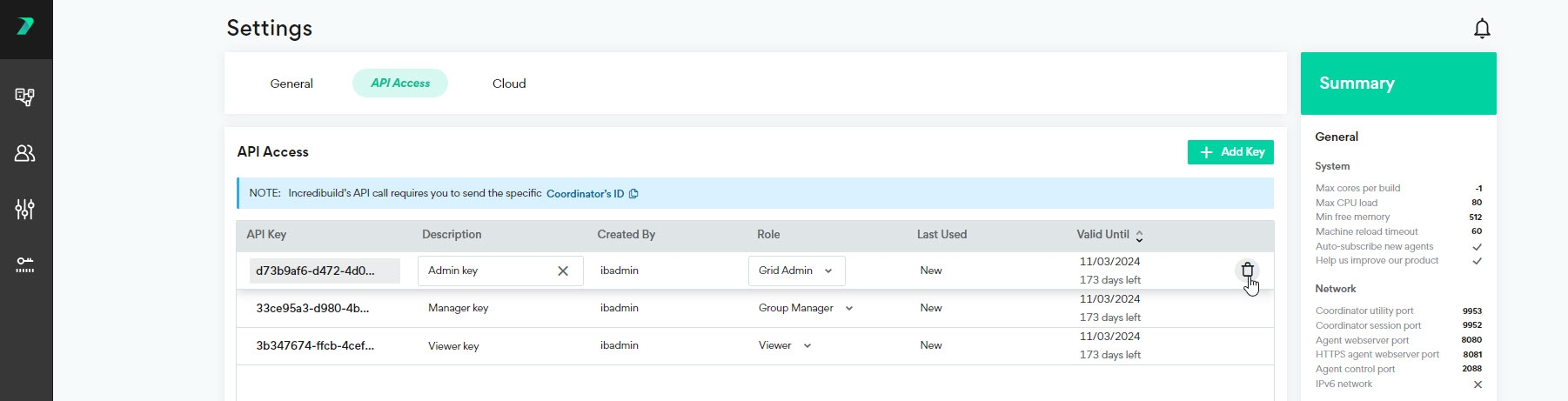This screenshot has width=1568, height=401.
Task: Switch to the General tab
Action: coord(291,84)
